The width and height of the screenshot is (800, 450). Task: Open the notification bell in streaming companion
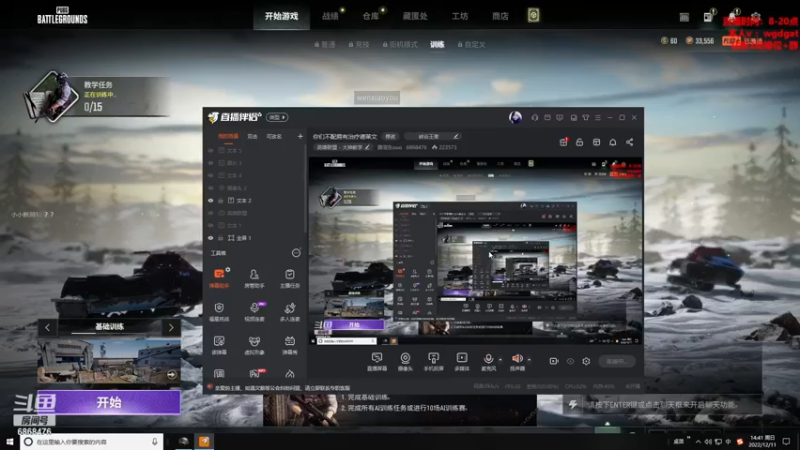point(613,142)
